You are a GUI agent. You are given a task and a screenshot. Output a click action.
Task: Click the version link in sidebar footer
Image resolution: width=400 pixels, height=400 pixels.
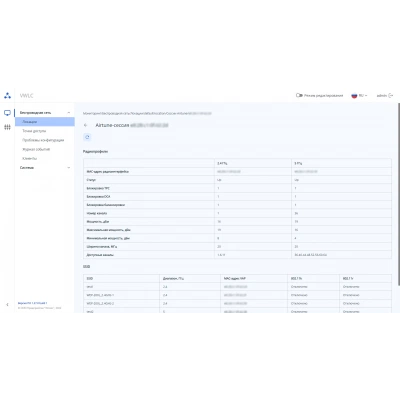32,303
